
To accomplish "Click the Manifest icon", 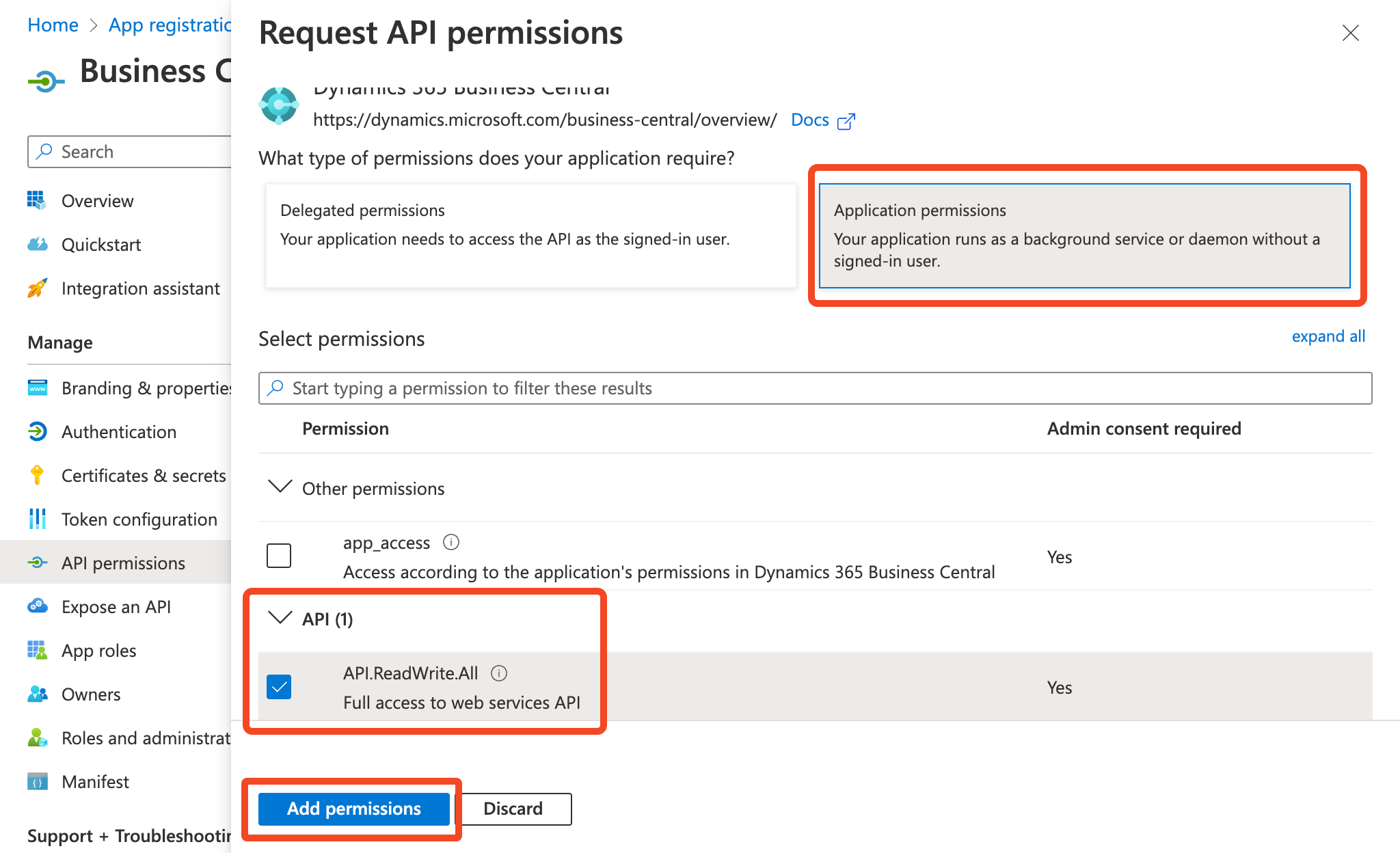I will pos(37,781).
